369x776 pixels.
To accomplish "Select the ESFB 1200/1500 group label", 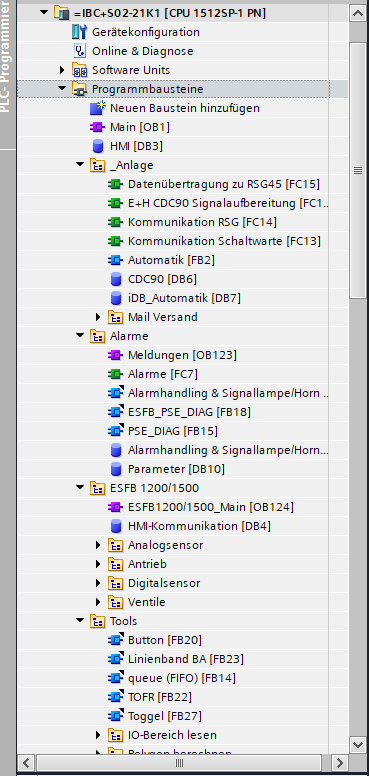I will click(x=154, y=488).
